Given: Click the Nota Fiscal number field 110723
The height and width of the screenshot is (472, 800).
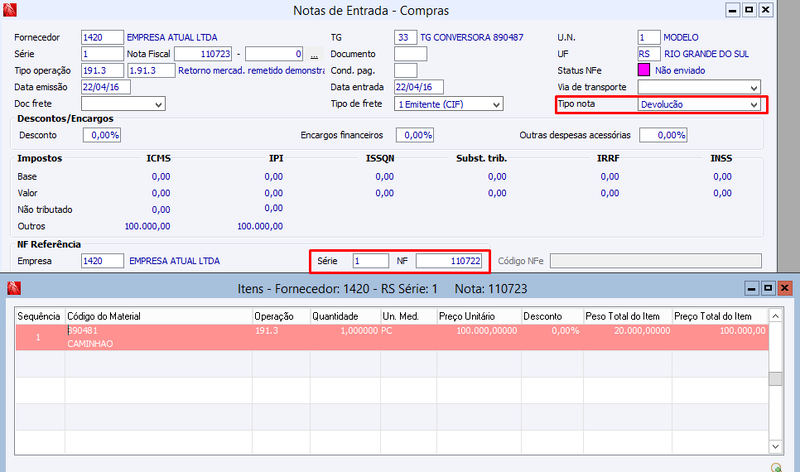Looking at the screenshot, I should click(203, 54).
